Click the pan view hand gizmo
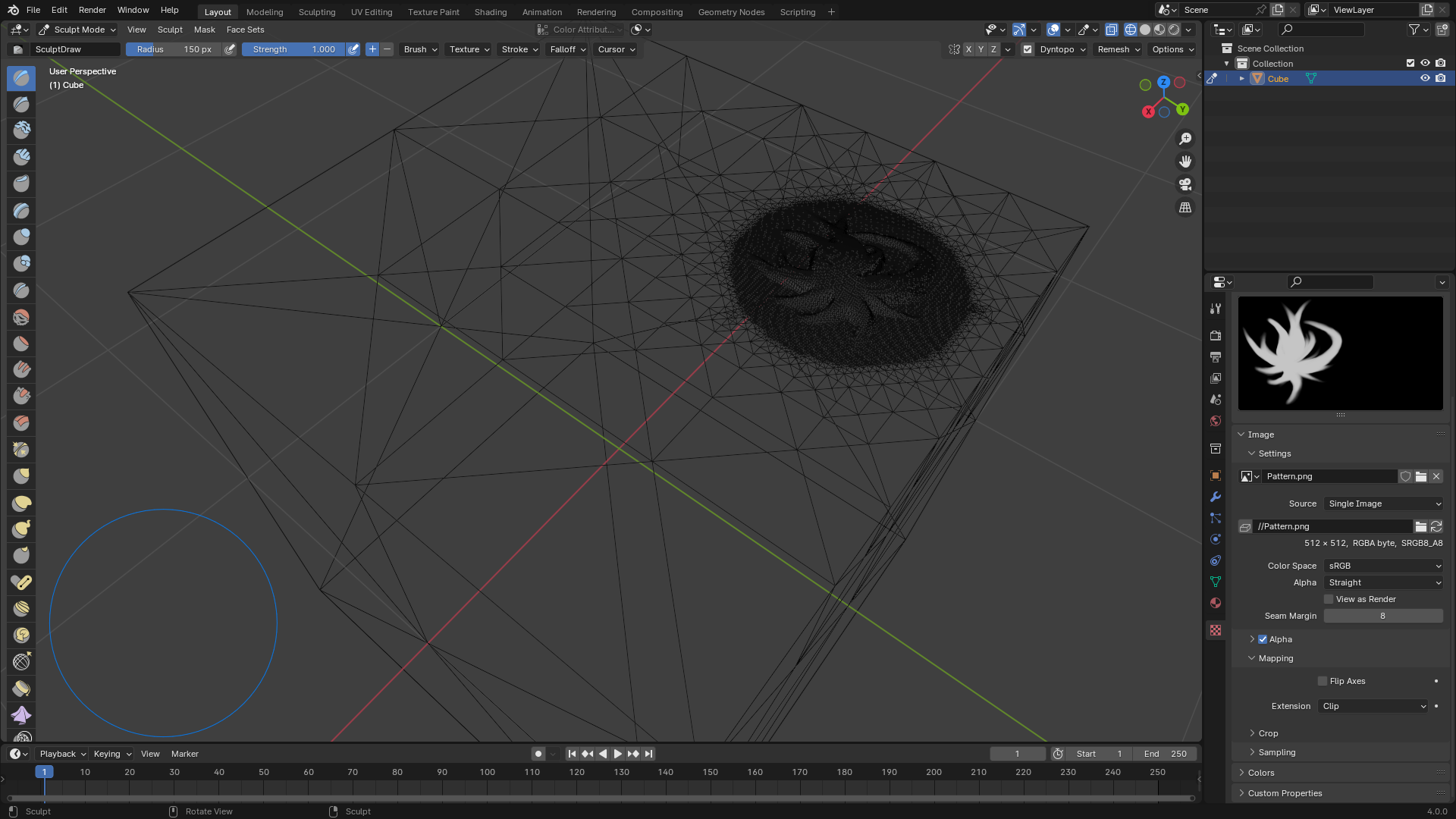 click(x=1185, y=162)
